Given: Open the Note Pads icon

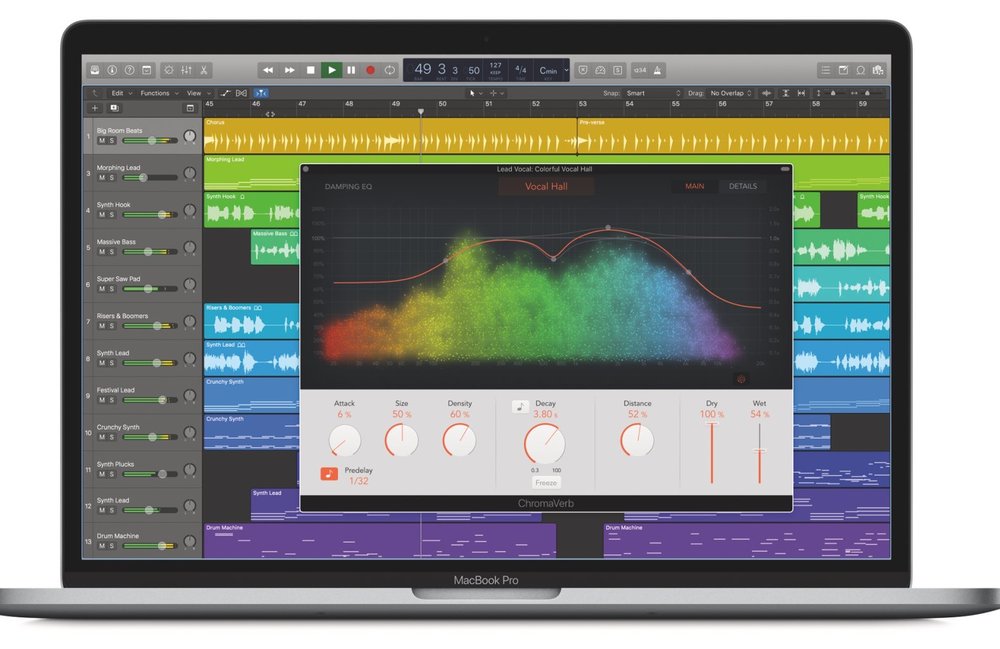Looking at the screenshot, I should (x=843, y=70).
